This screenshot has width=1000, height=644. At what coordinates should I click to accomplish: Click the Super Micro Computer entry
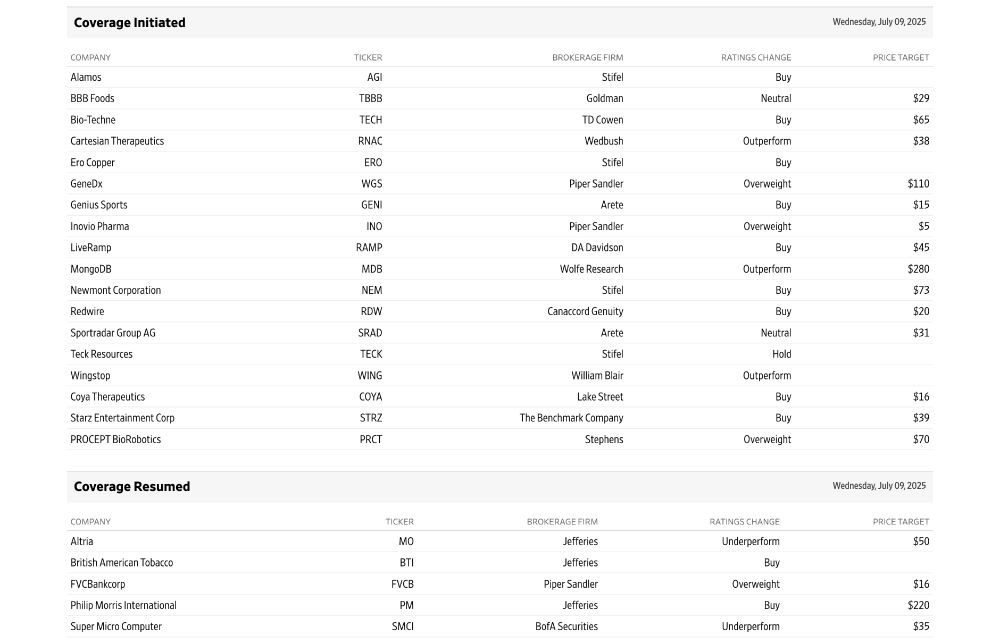(116, 627)
